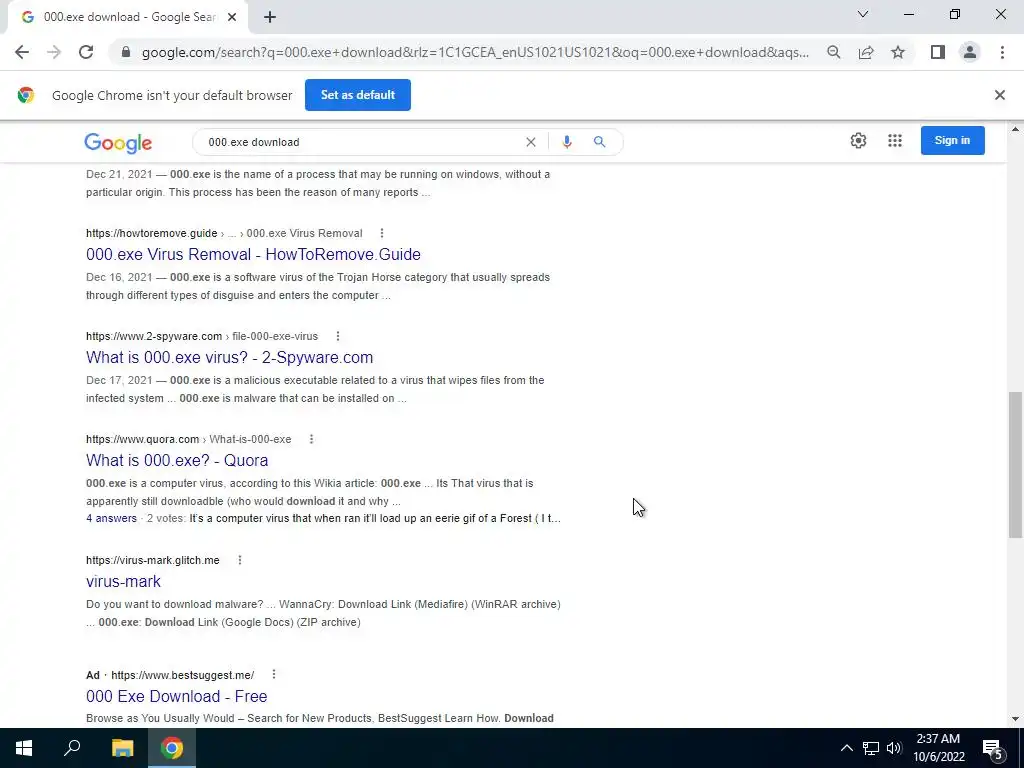This screenshot has height=768, width=1024.
Task: Open the volume tray icon
Action: (x=894, y=748)
